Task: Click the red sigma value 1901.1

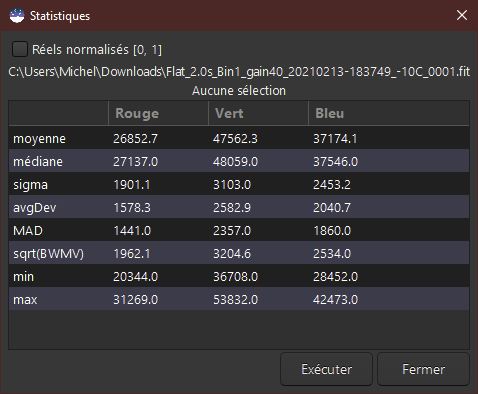Action: [132, 185]
